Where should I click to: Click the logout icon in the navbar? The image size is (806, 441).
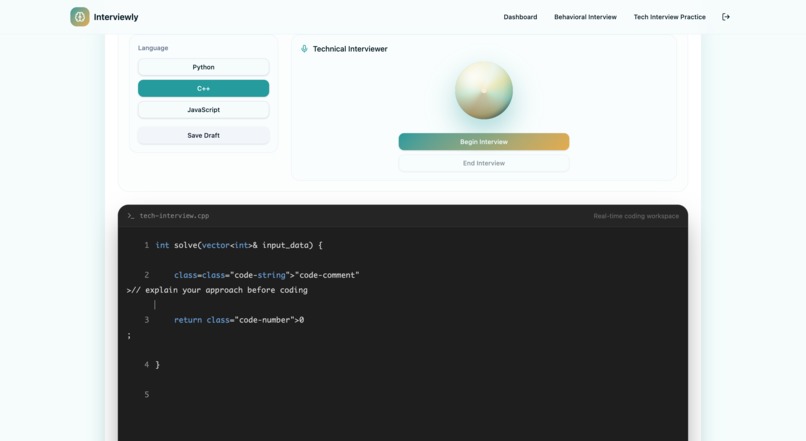[726, 17]
